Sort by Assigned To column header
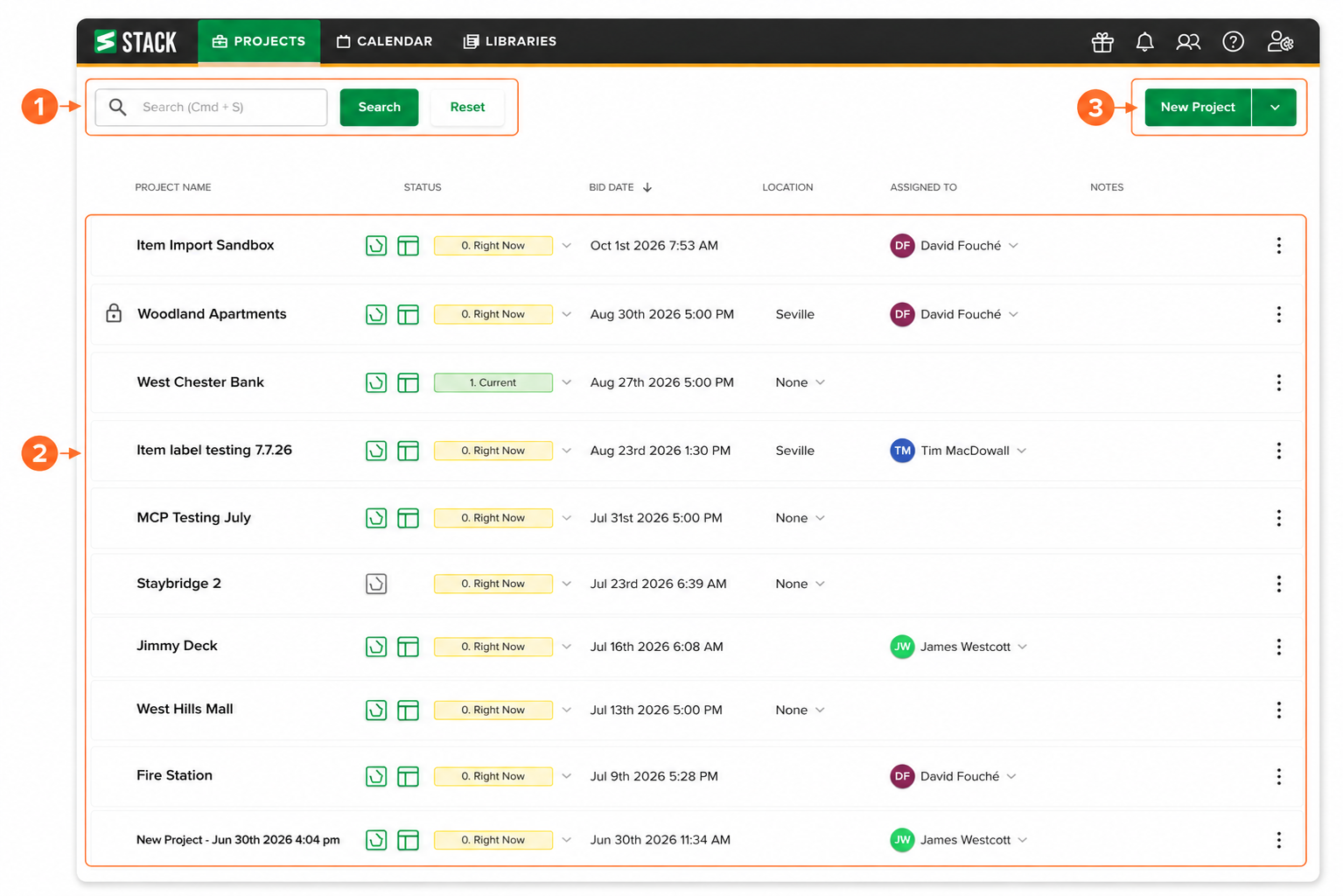Viewport: 1343px width, 896px height. pyautogui.click(x=923, y=187)
